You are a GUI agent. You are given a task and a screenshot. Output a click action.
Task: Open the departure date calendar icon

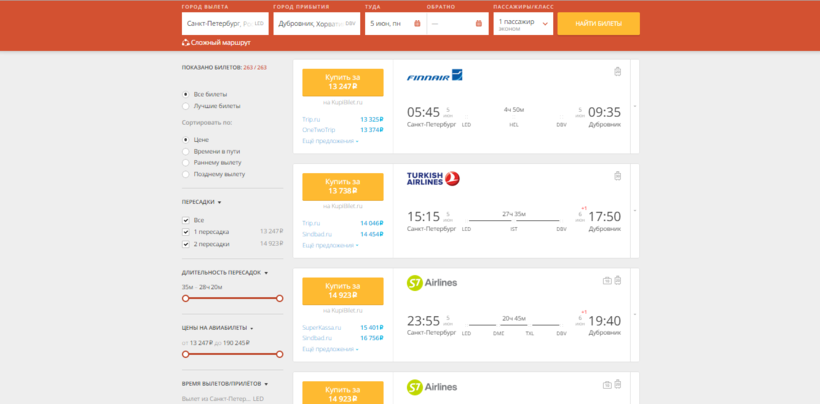point(416,23)
